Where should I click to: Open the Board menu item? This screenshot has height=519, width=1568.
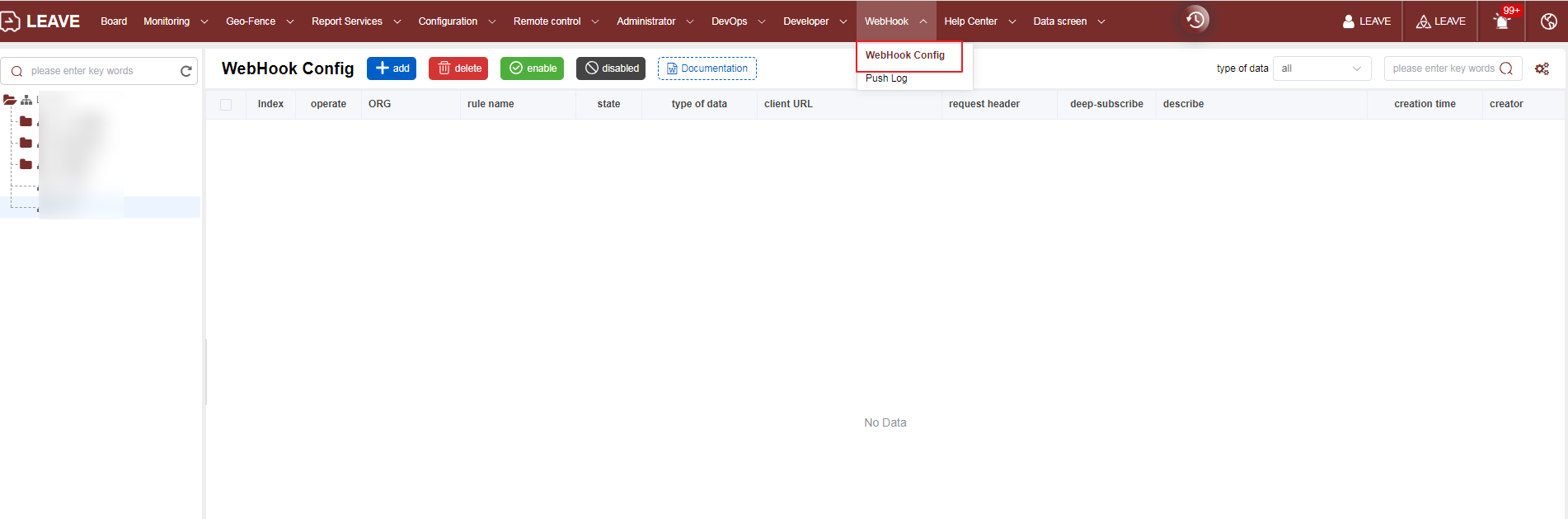[114, 21]
